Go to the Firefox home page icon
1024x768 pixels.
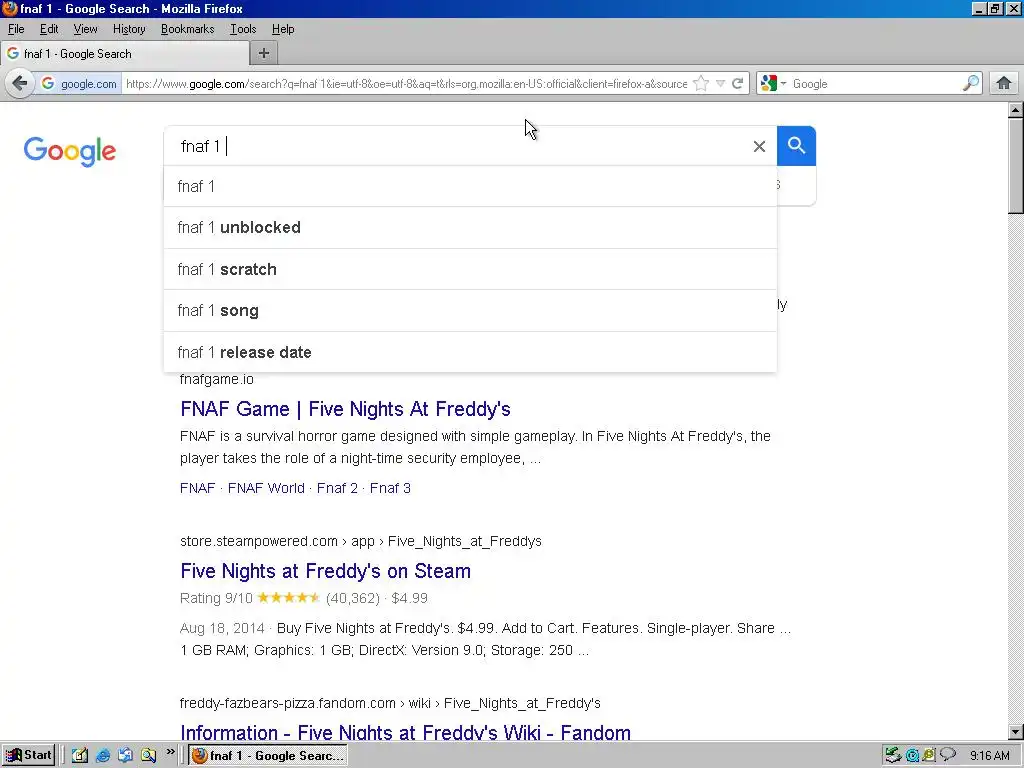(1004, 83)
